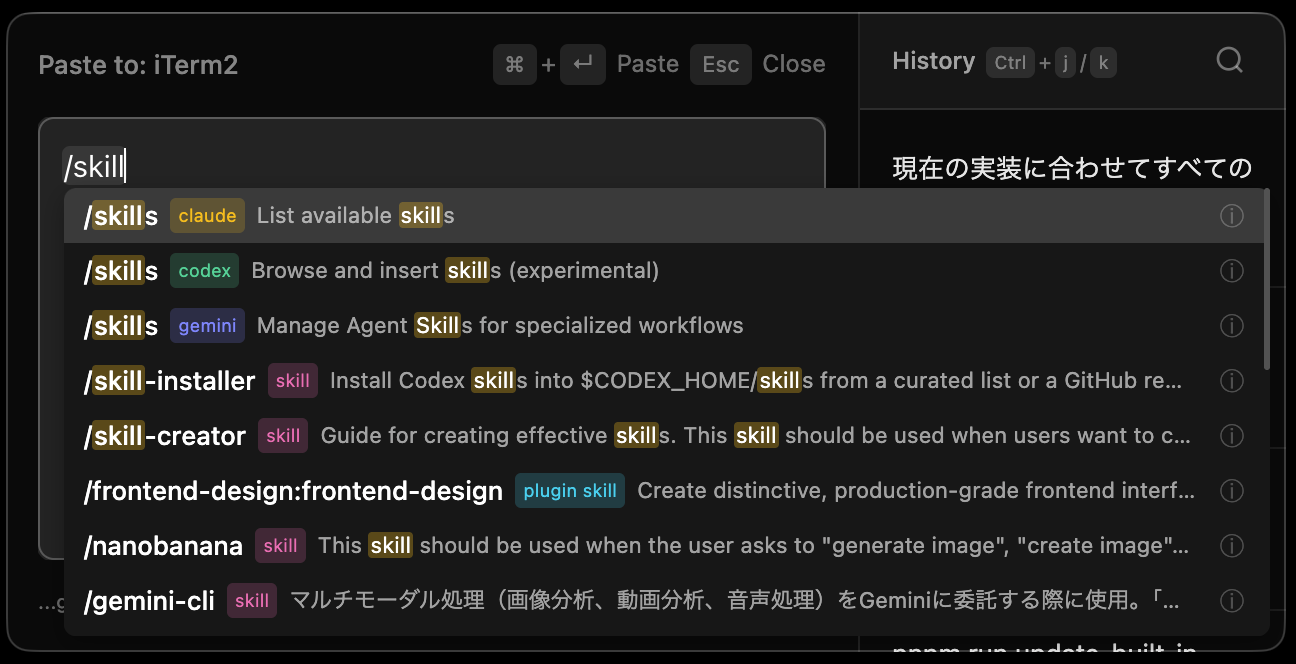The height and width of the screenshot is (664, 1296).
Task: Click the k key badge in History
Action: pyautogui.click(x=1103, y=63)
